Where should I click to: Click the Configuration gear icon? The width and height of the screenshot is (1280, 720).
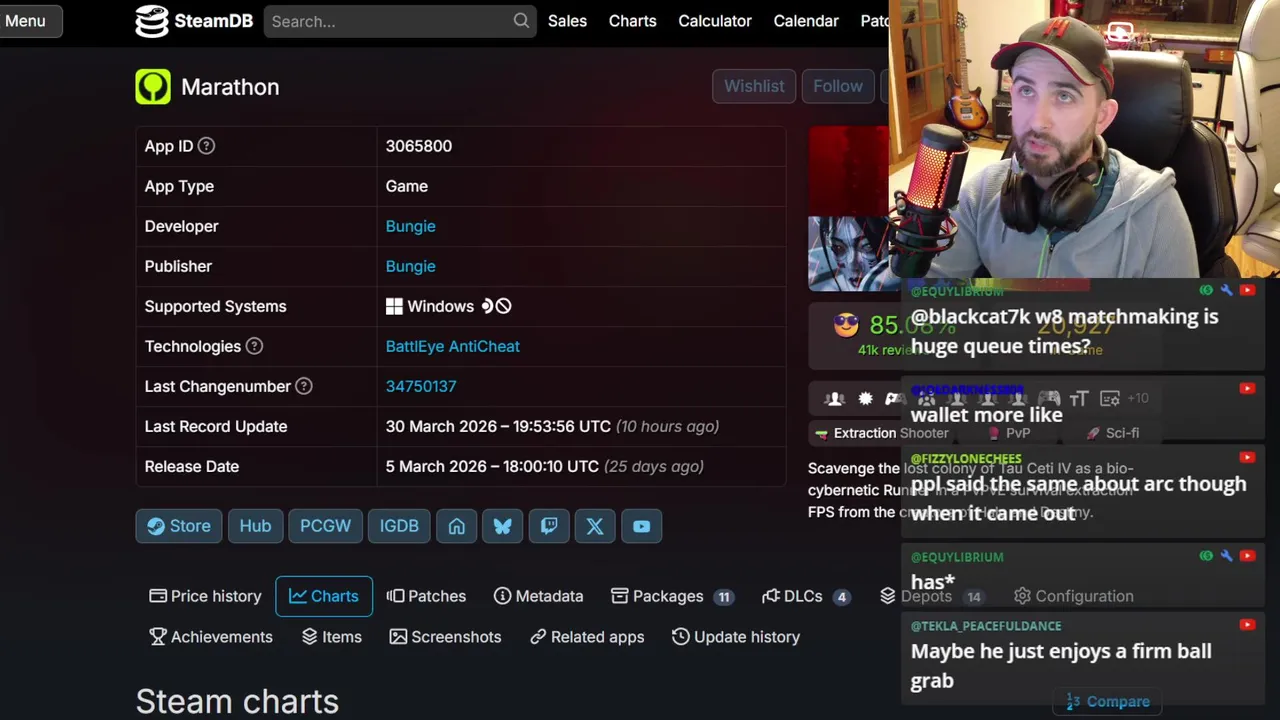pyautogui.click(x=1022, y=596)
